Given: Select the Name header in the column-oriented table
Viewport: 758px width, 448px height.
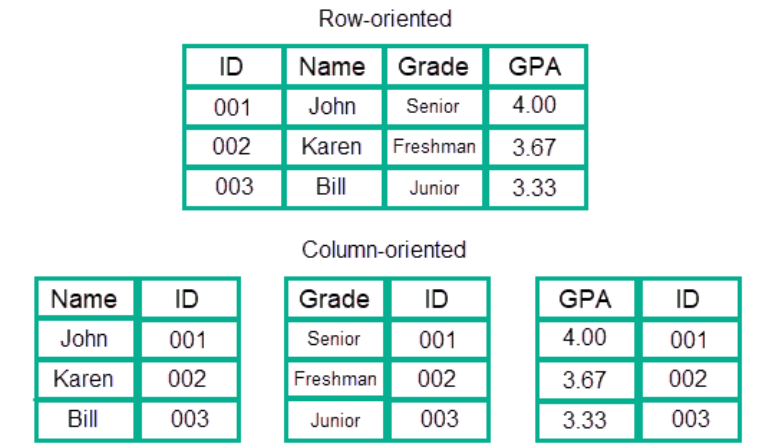Looking at the screenshot, I should coord(84,299).
